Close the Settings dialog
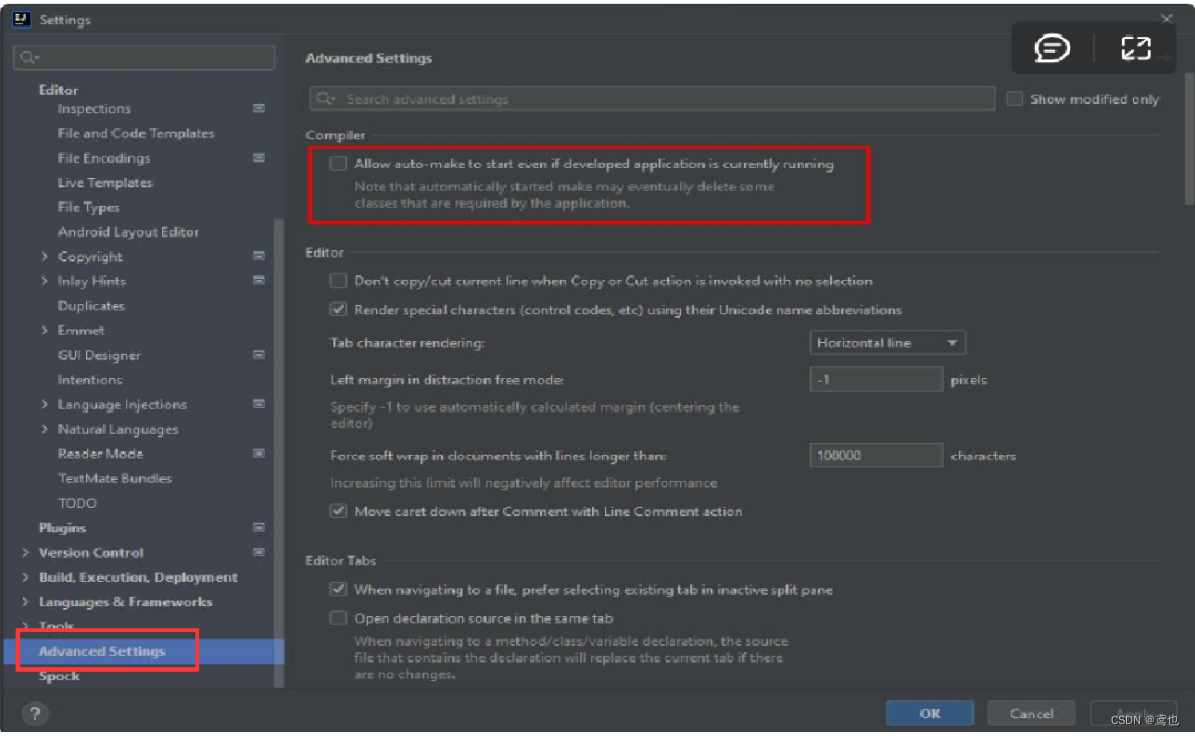 tap(1166, 19)
